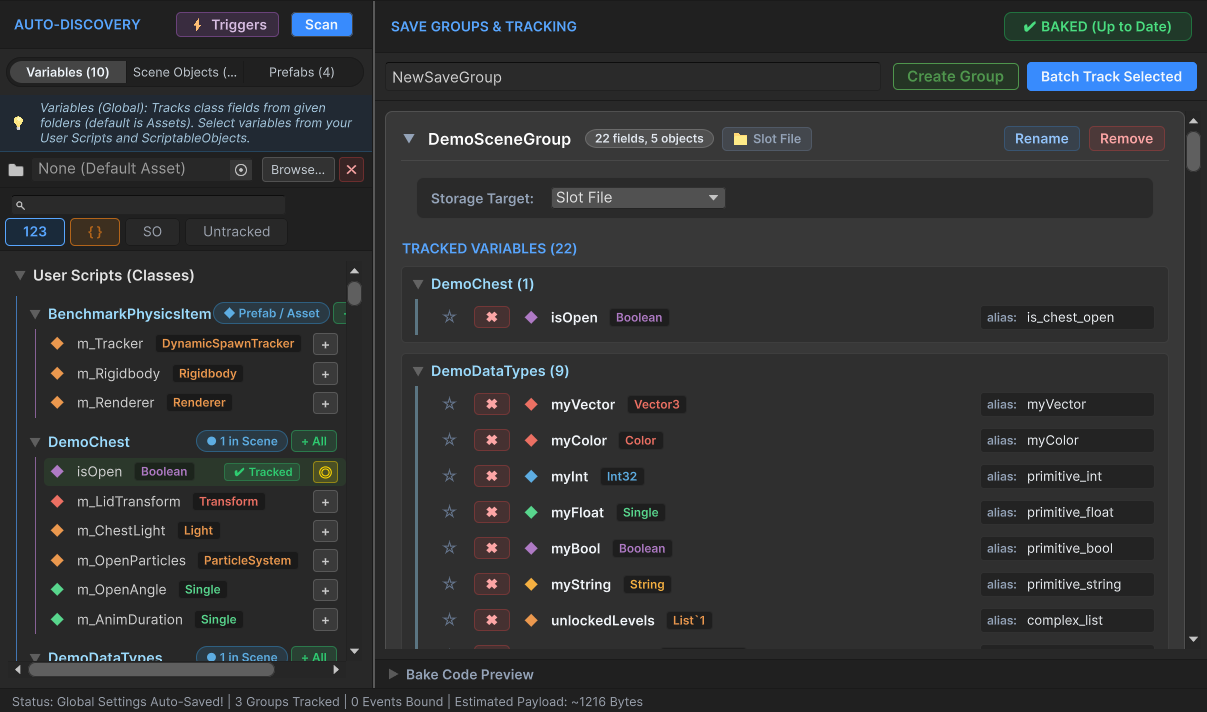The image size is (1207, 712).
Task: Switch to Variables (10) tab
Action: 68,72
